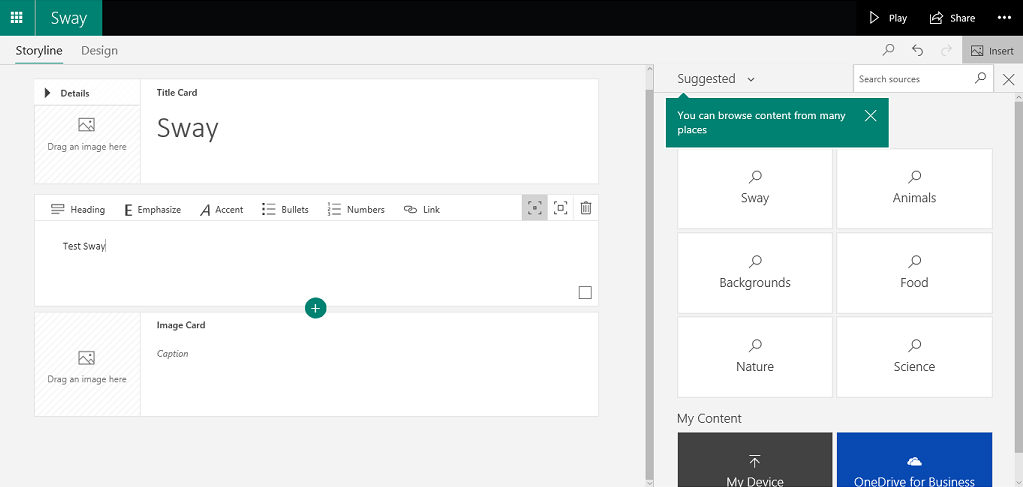Click the Undo arrow icon
Viewport: 1023px width, 487px height.
tap(917, 51)
